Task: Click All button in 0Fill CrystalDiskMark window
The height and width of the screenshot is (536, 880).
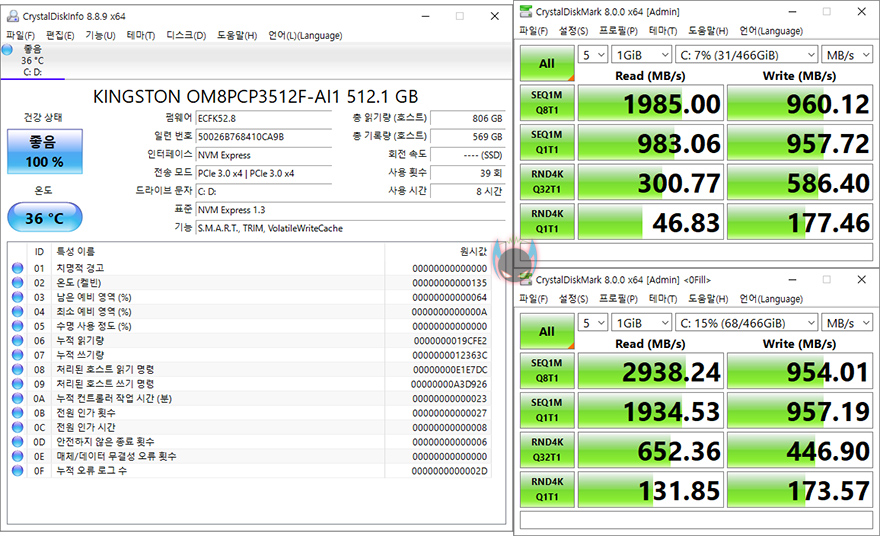Action: pyautogui.click(x=547, y=331)
